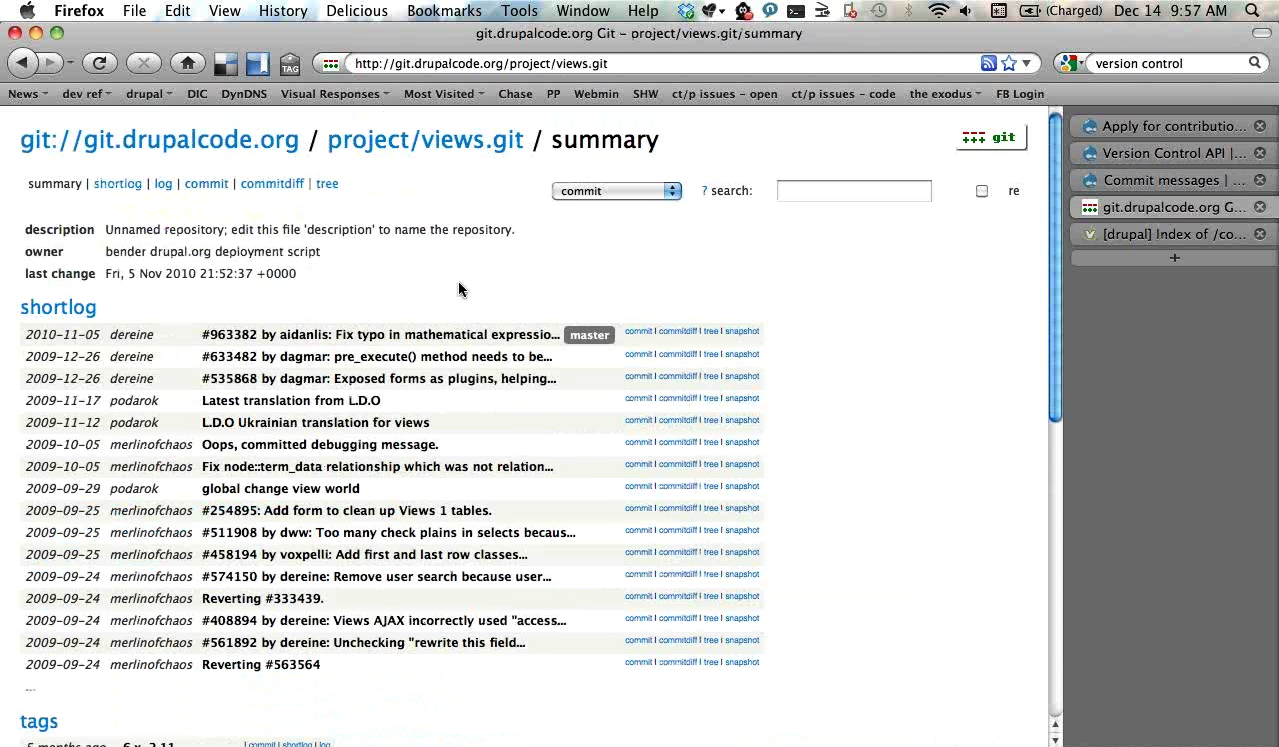The height and width of the screenshot is (747, 1279).
Task: Click the Terminal icon in the menu bar
Action: pyautogui.click(x=796, y=11)
